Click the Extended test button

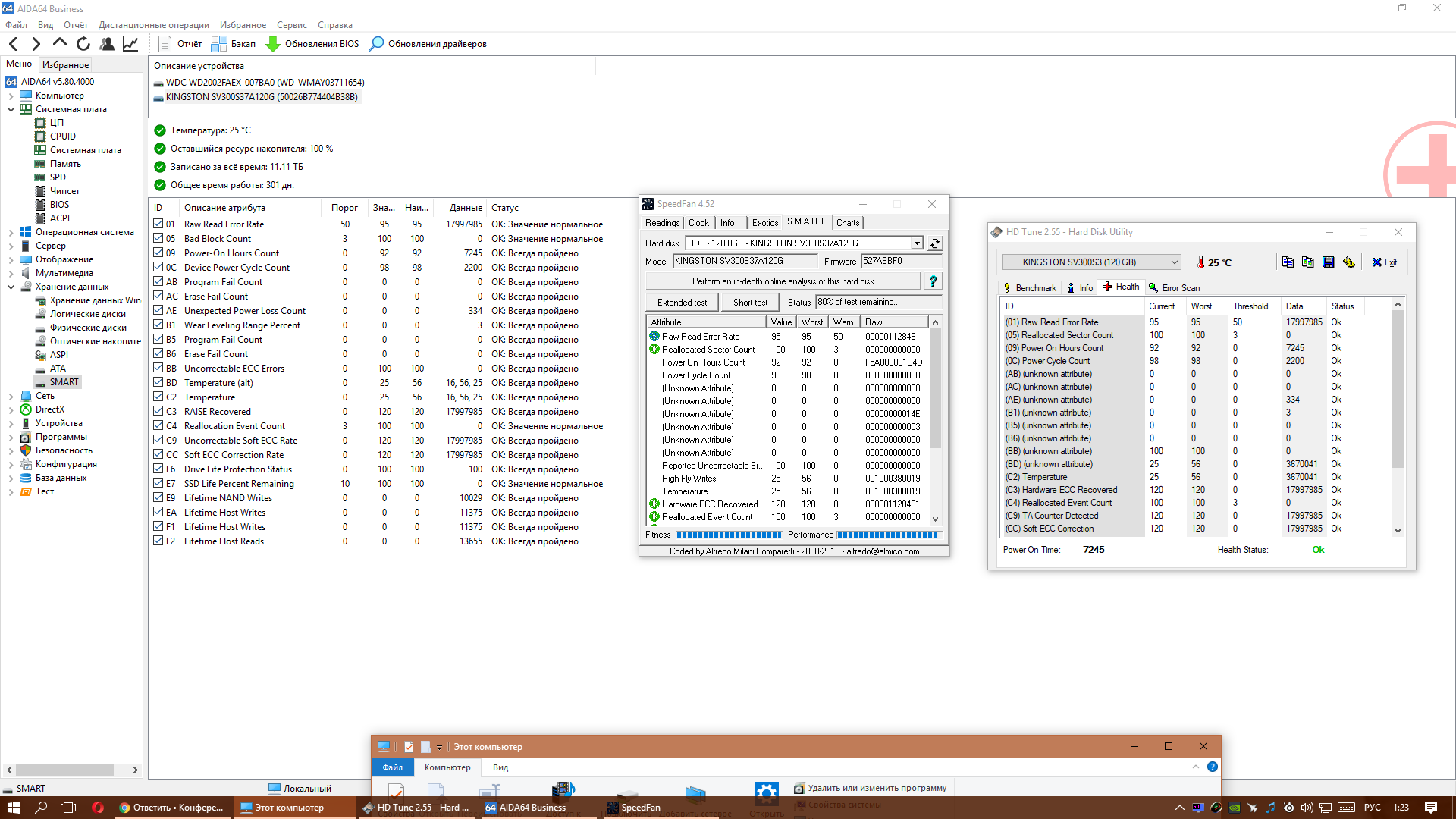click(682, 302)
